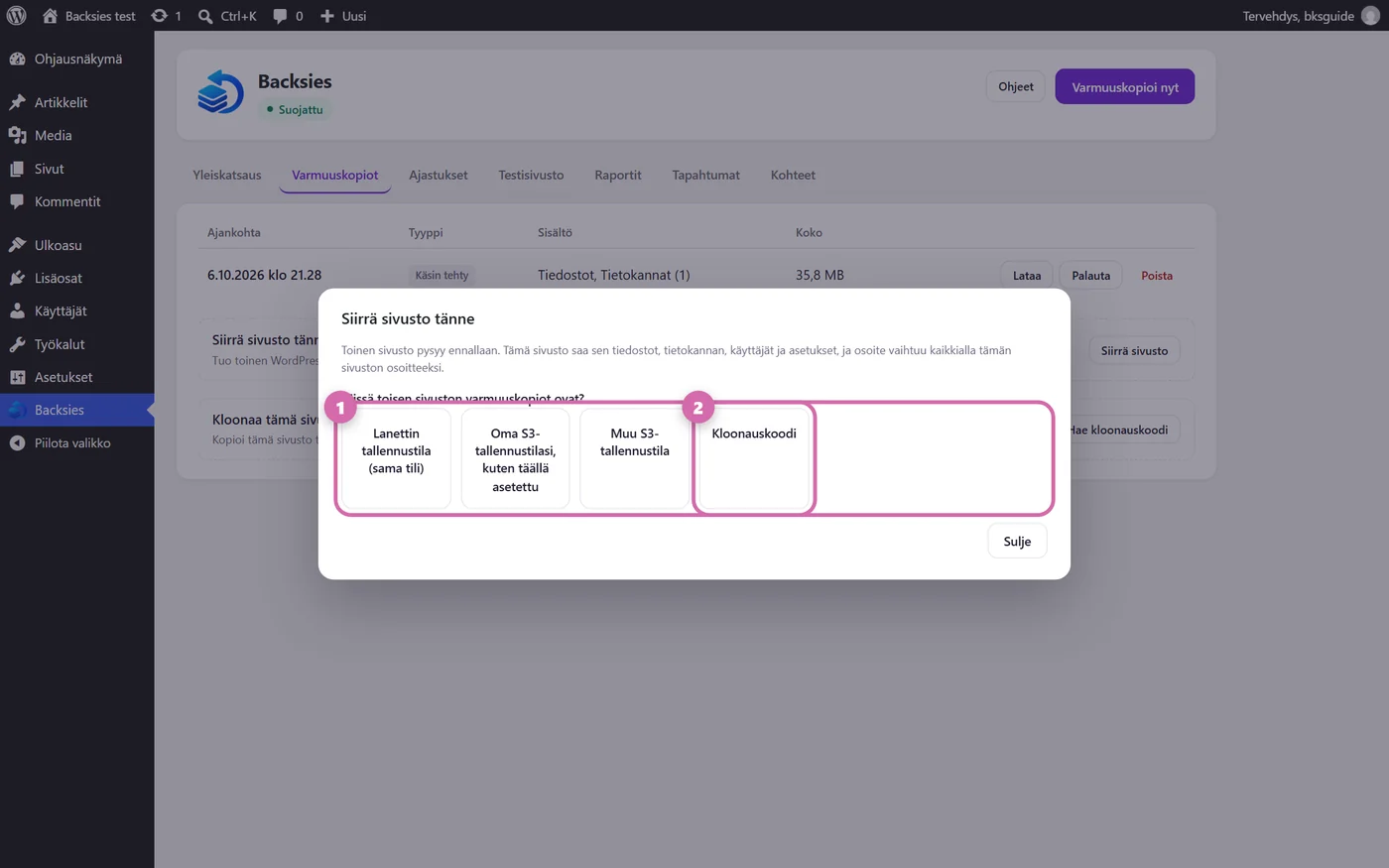Click the comments bubble in admin bar

(x=288, y=16)
